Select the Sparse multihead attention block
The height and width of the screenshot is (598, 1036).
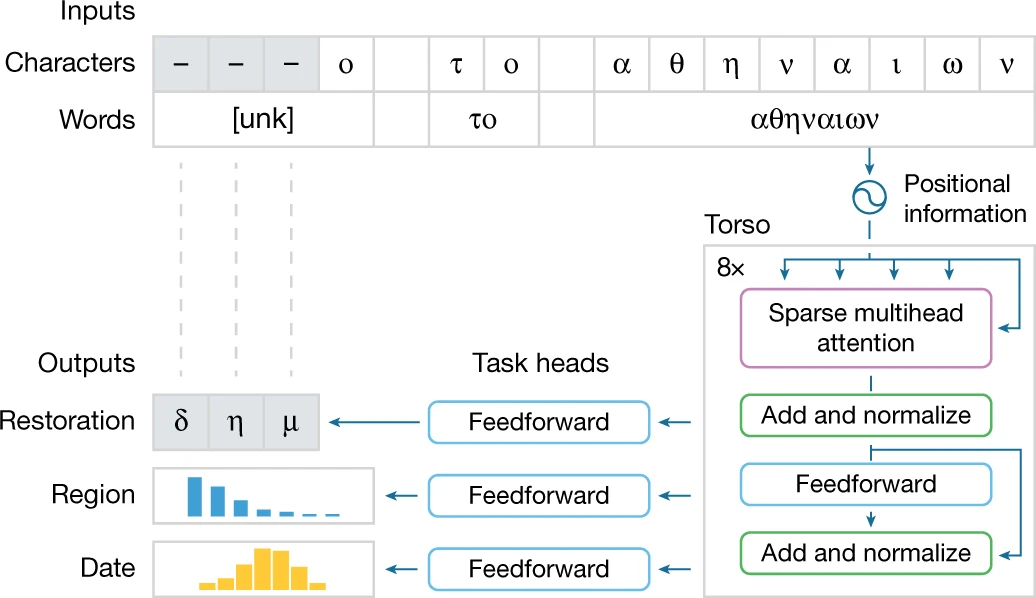click(x=866, y=328)
